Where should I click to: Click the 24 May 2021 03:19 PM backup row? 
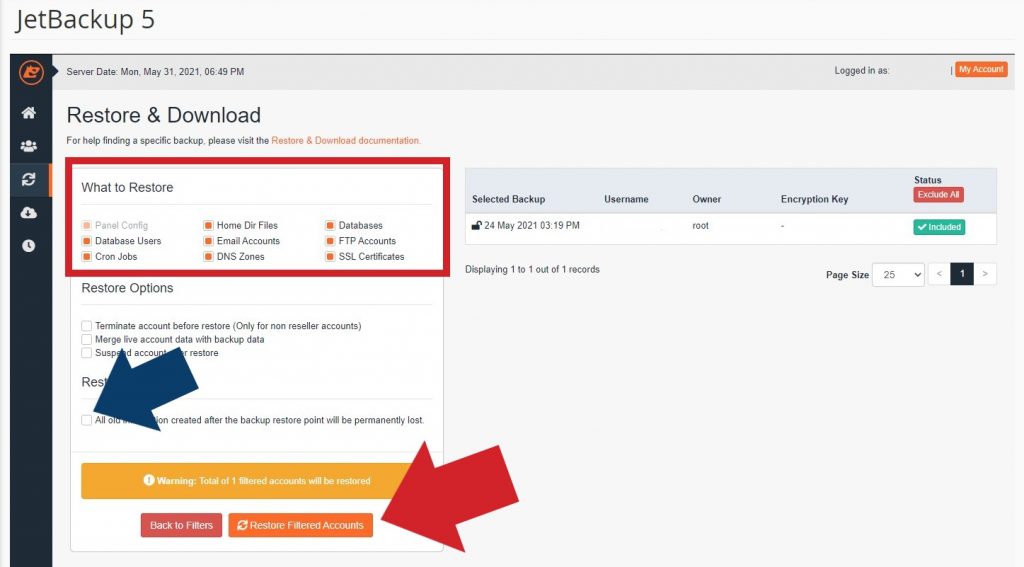click(x=731, y=229)
